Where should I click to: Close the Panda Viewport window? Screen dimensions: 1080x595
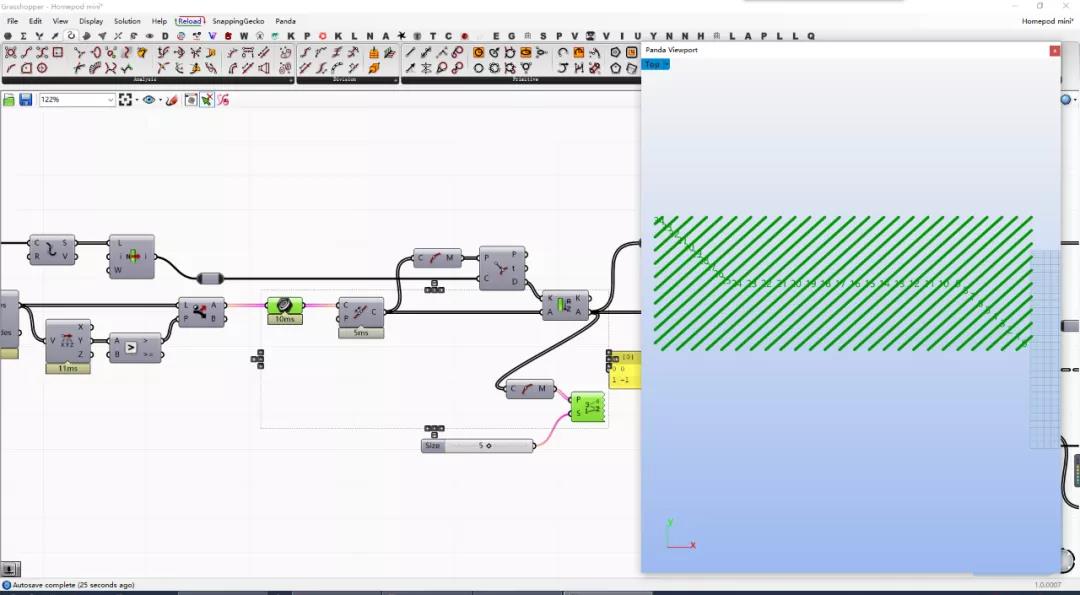[x=1055, y=51]
